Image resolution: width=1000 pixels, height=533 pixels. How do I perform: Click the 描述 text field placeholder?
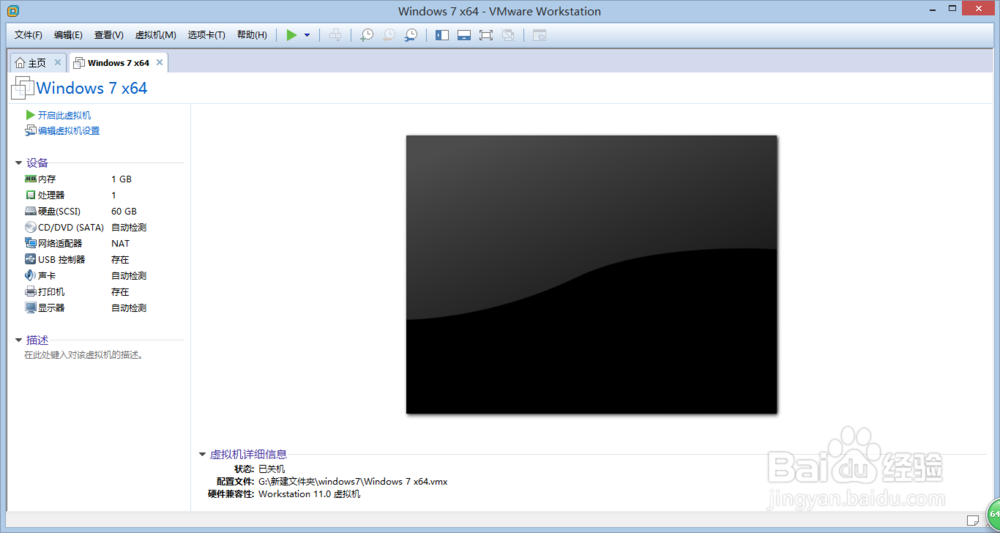click(x=84, y=355)
